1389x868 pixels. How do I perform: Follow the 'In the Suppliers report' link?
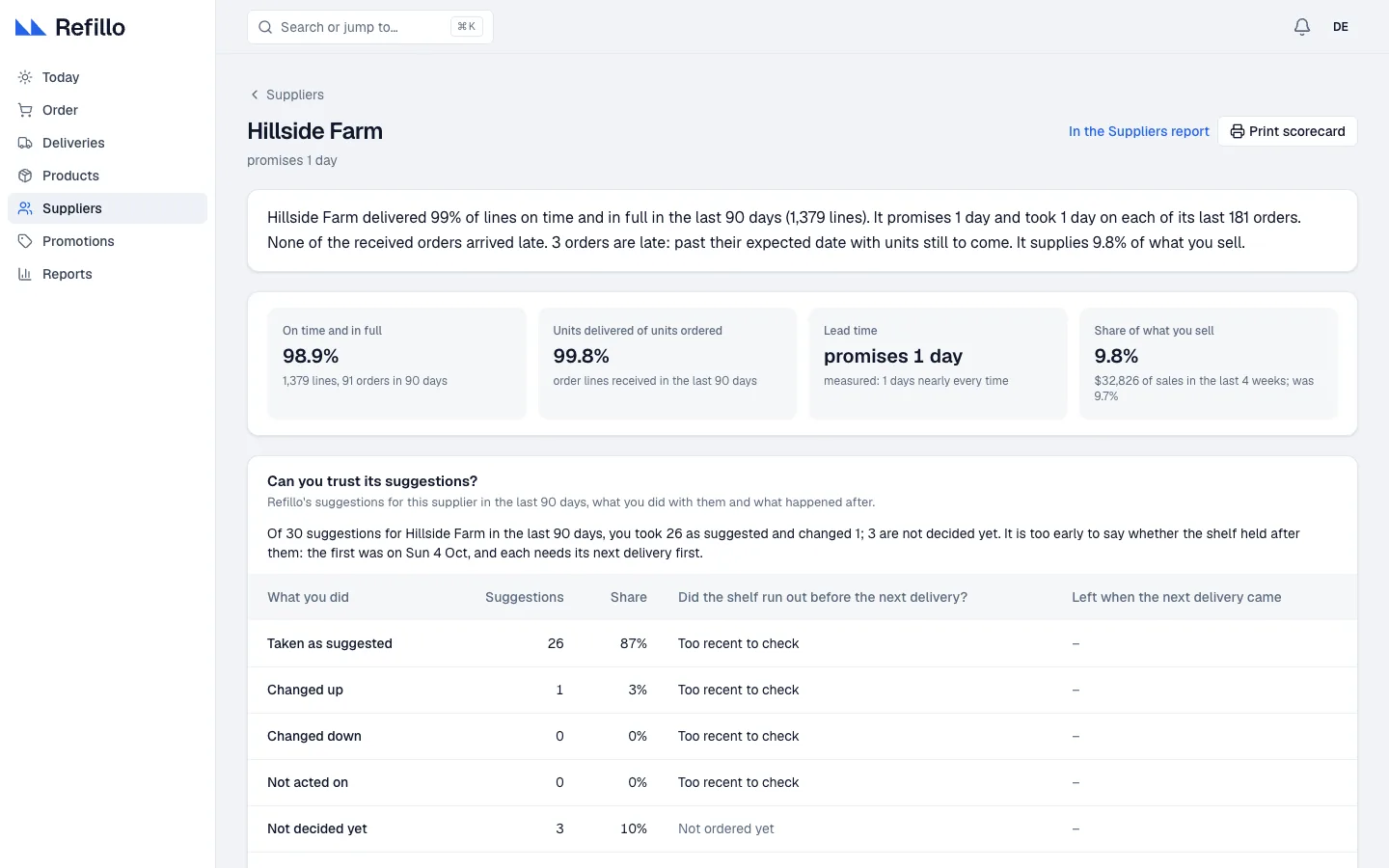click(1138, 131)
